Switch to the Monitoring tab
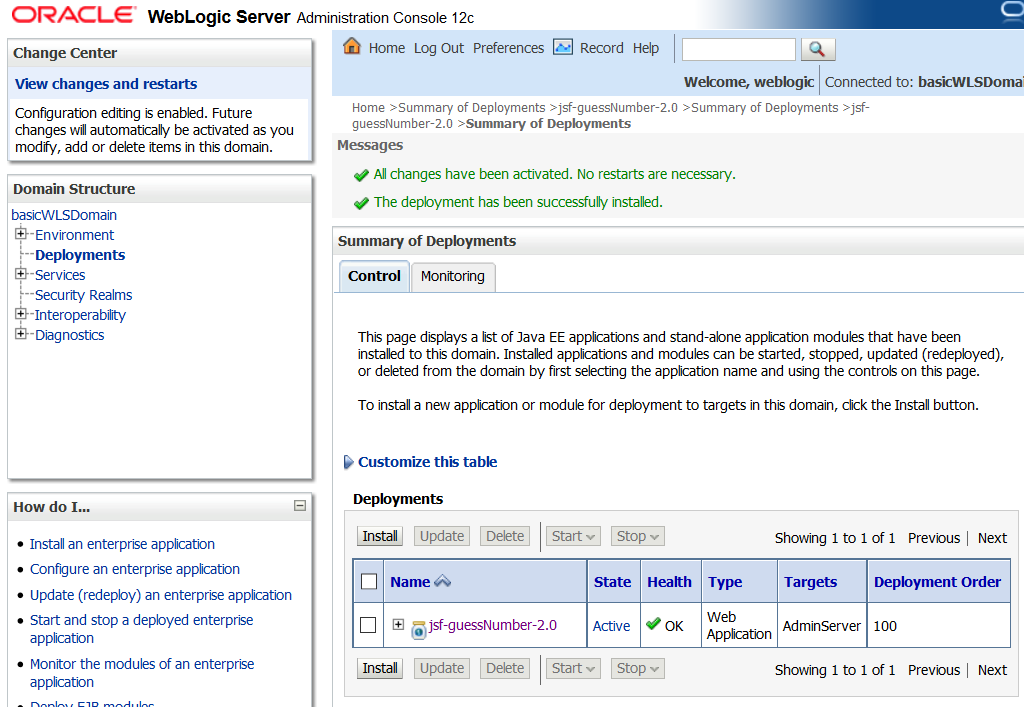The image size is (1024, 707). pyautogui.click(x=453, y=277)
